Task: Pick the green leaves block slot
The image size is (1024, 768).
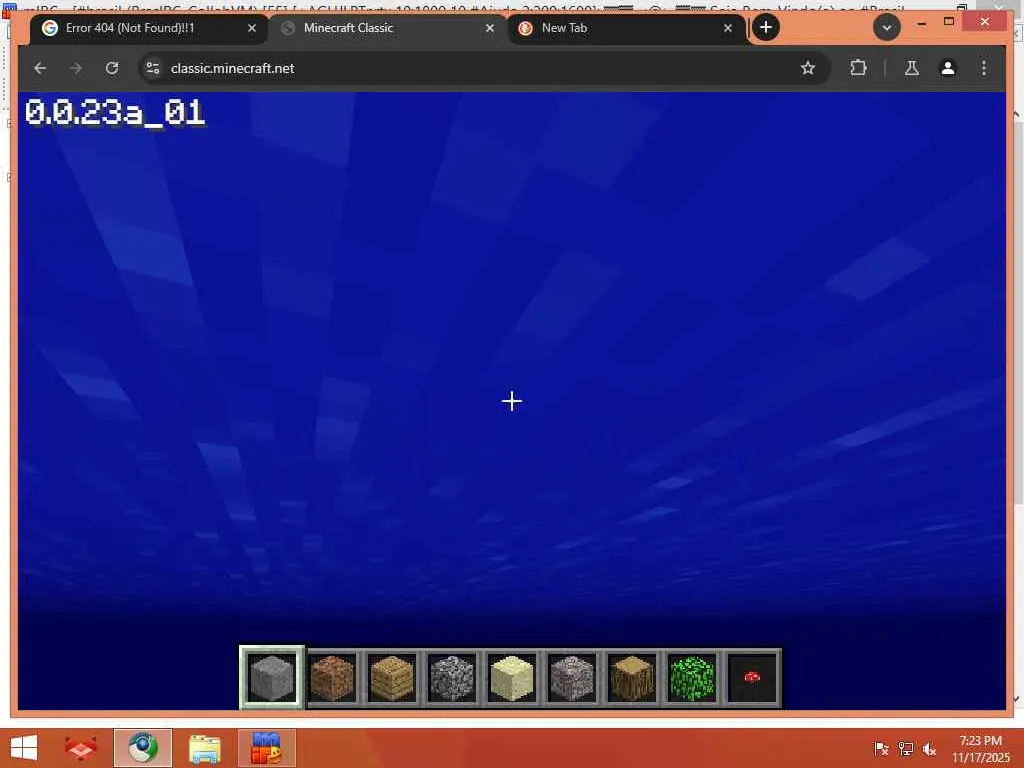Action: pyautogui.click(x=692, y=678)
